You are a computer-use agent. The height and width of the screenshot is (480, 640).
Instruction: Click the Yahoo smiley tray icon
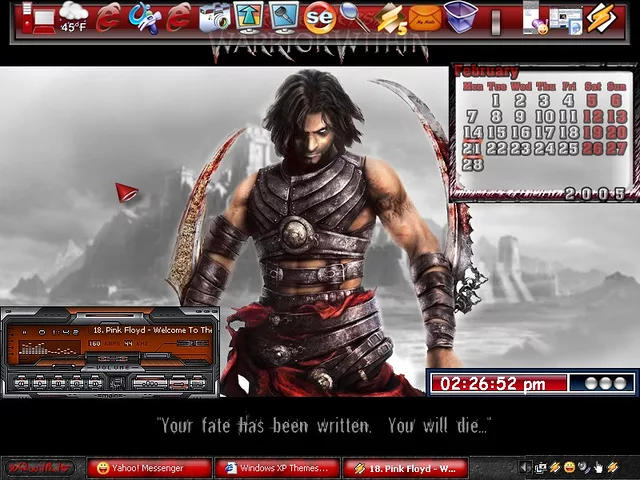[x=569, y=467]
